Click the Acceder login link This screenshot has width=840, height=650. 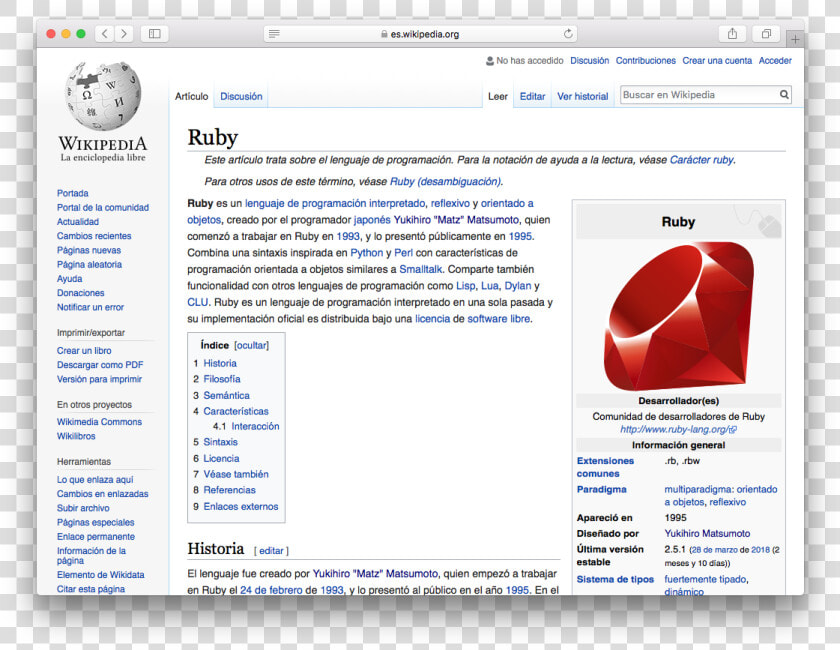point(775,61)
